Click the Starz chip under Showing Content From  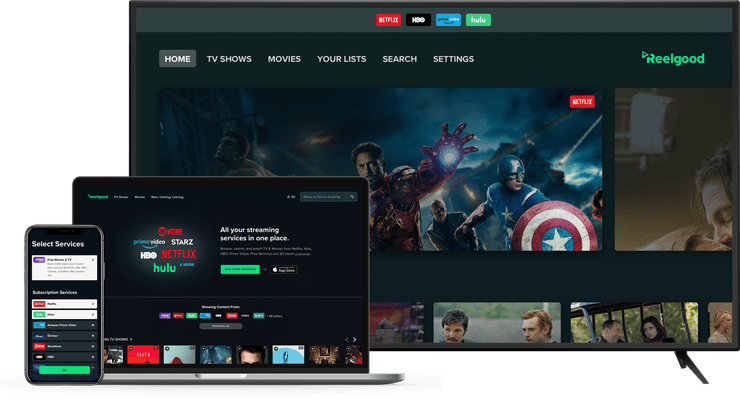pos(245,315)
